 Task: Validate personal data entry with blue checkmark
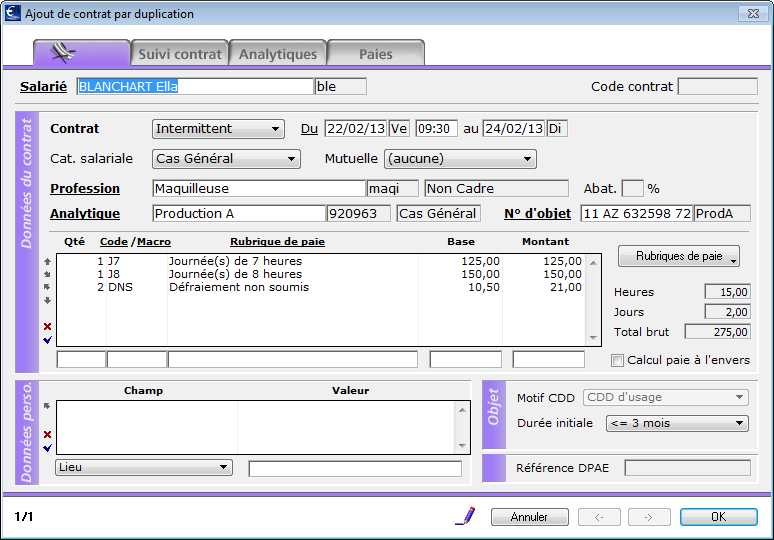click(47, 448)
